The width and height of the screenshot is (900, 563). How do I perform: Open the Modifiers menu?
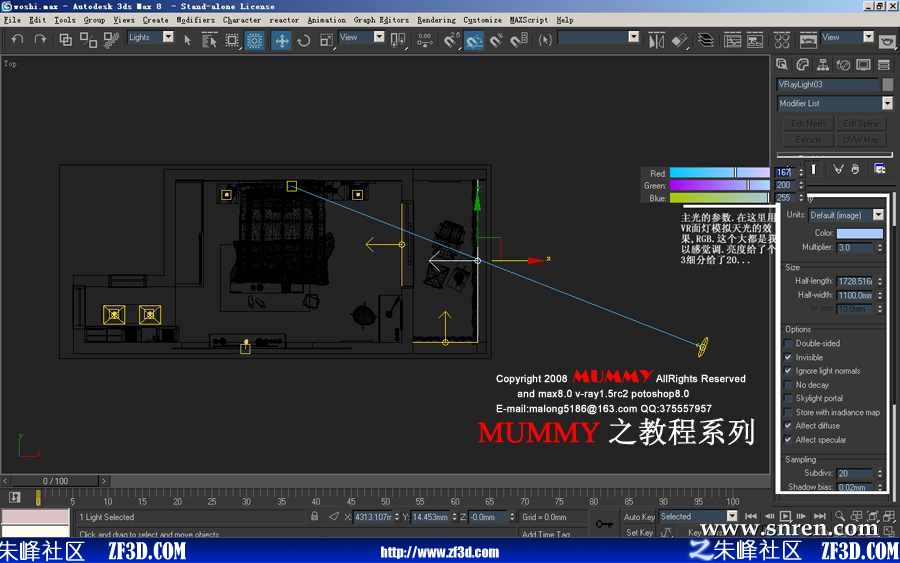coord(195,20)
